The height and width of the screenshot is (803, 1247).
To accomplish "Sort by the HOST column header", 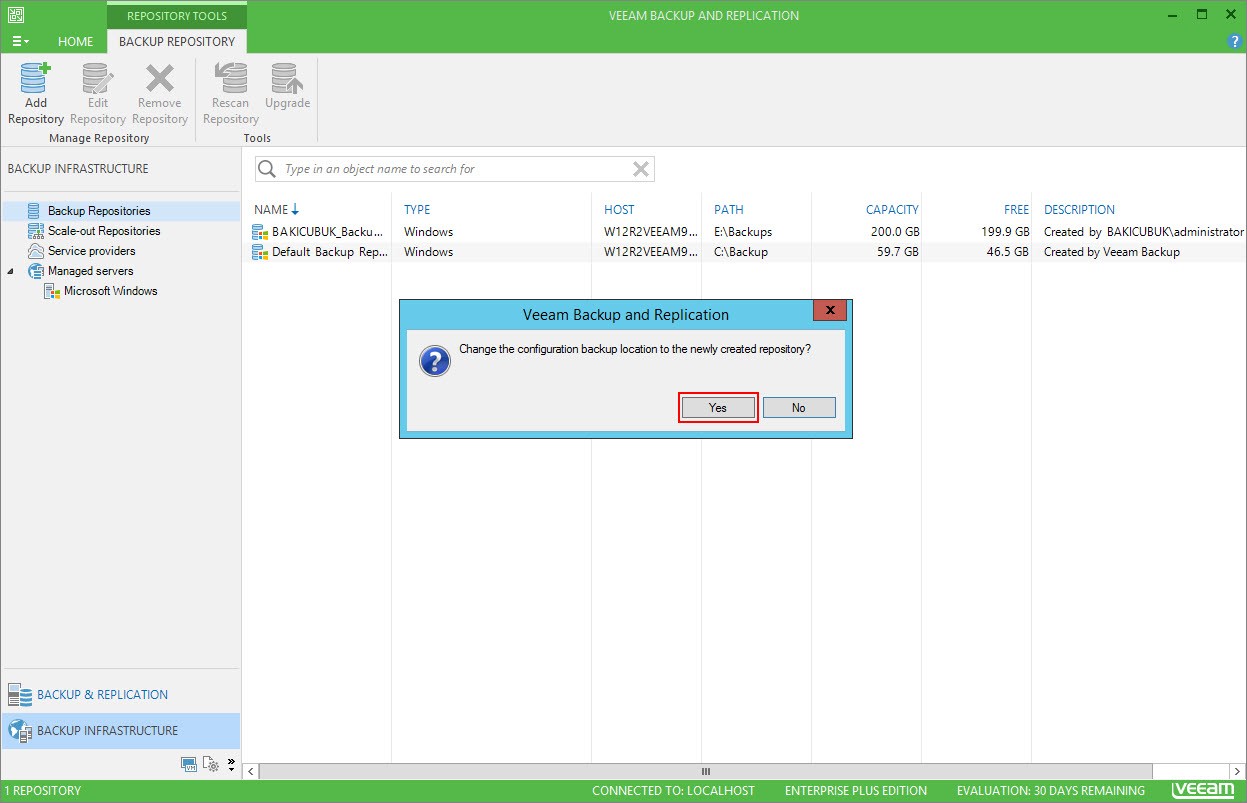I will (619, 210).
